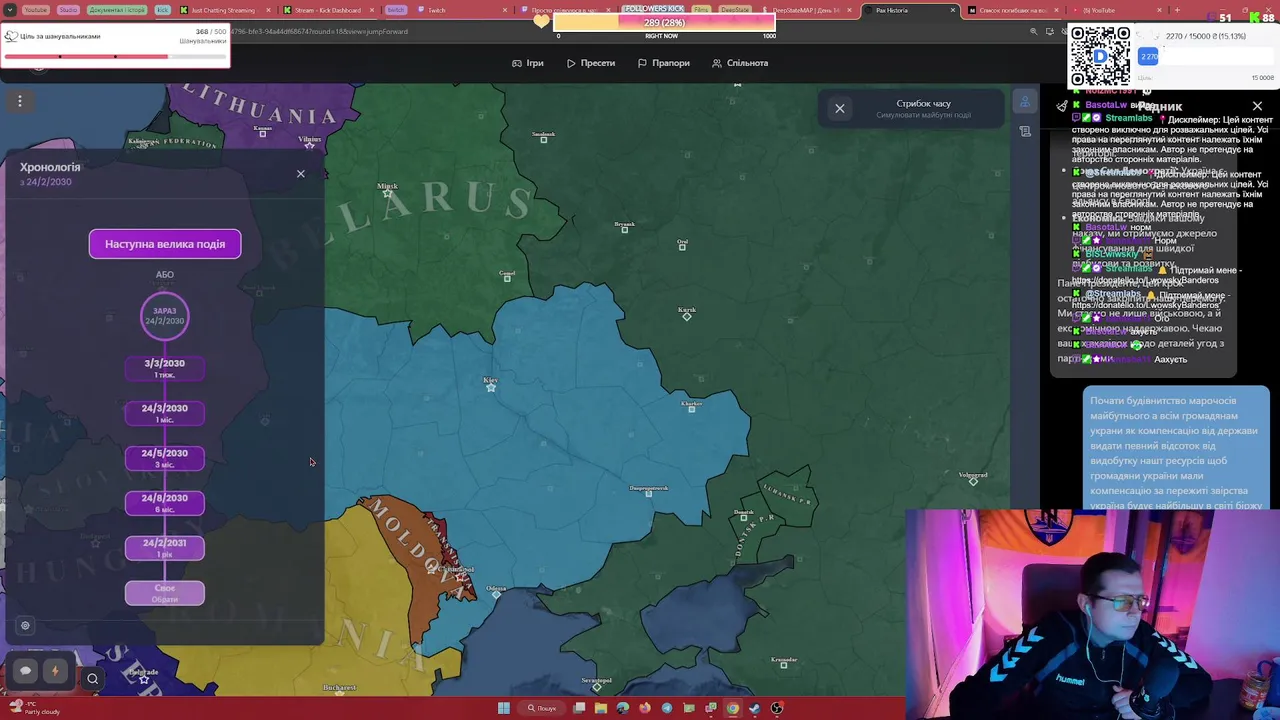Screen dimensions: 1280x720
Task: Click the panel icon below the profile icon
Action: click(x=1025, y=131)
